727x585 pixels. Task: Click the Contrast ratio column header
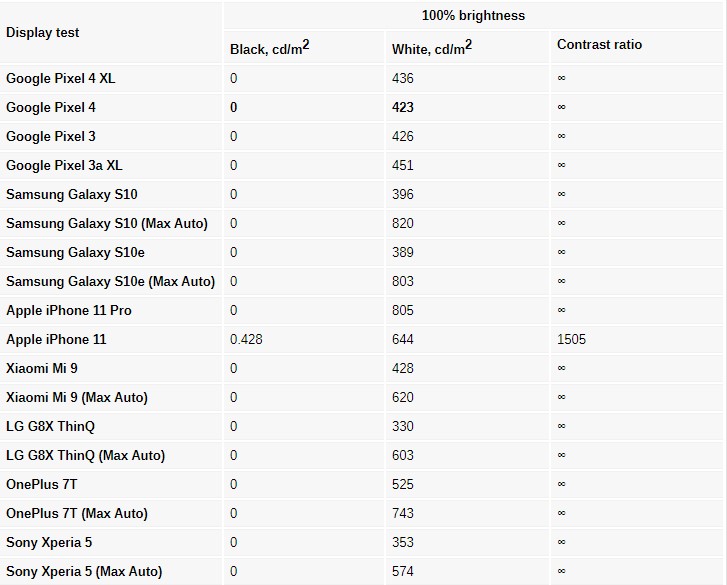tap(599, 45)
